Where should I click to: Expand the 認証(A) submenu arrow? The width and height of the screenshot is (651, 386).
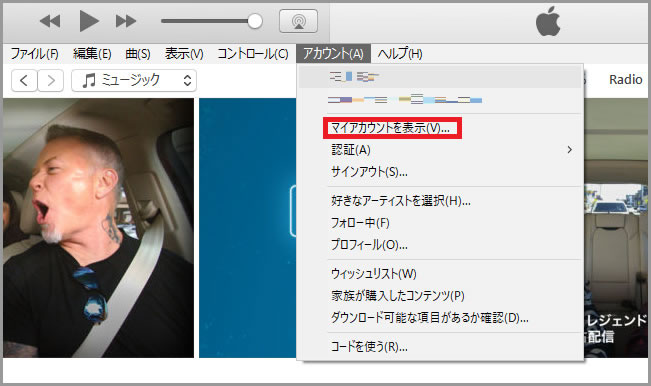pyautogui.click(x=570, y=149)
